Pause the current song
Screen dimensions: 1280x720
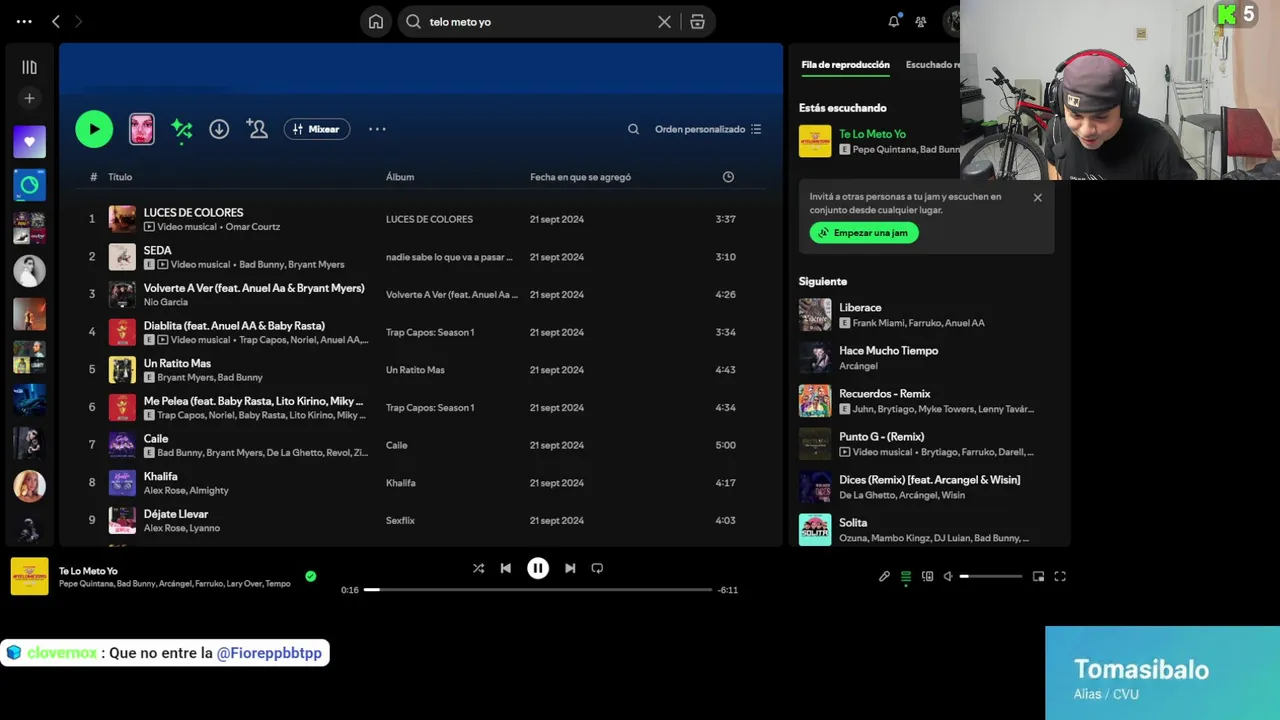point(538,568)
